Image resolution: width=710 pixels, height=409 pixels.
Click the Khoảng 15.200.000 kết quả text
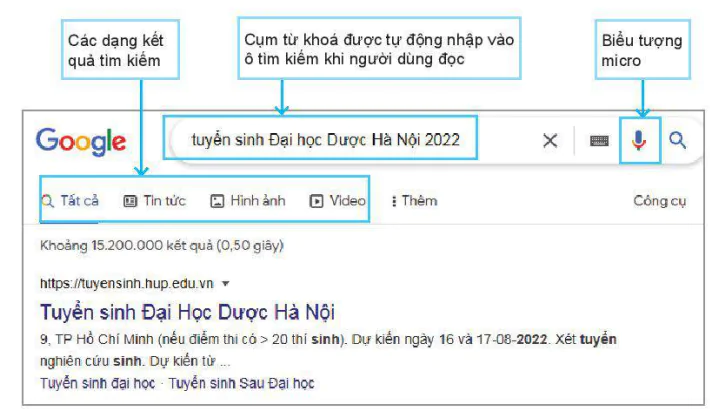(162, 245)
